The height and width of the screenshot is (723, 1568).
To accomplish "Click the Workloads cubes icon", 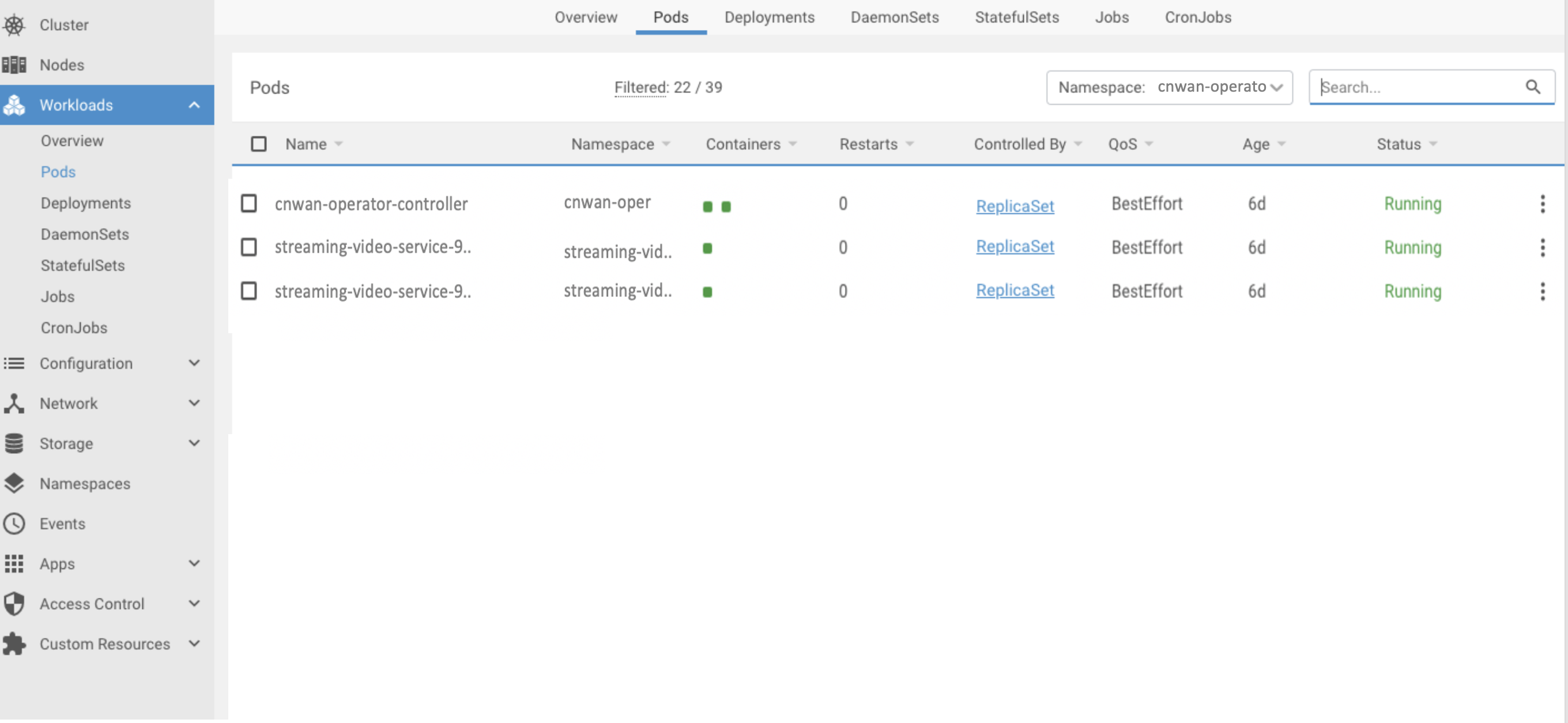I will [x=14, y=105].
